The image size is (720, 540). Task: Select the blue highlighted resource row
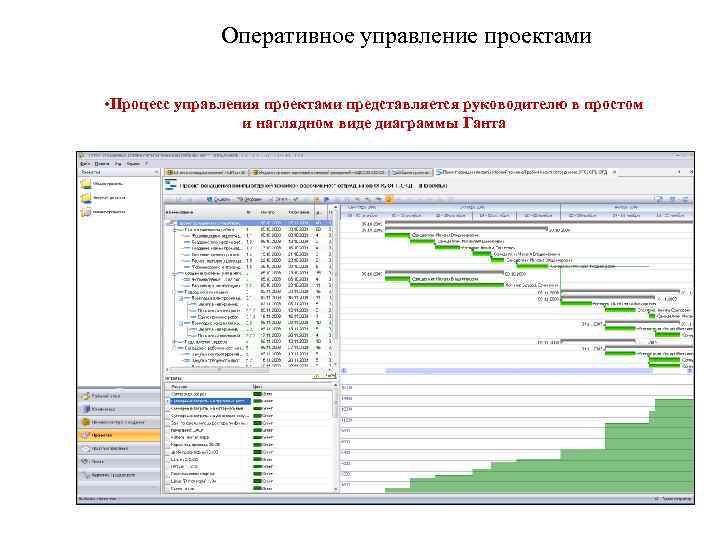209,401
